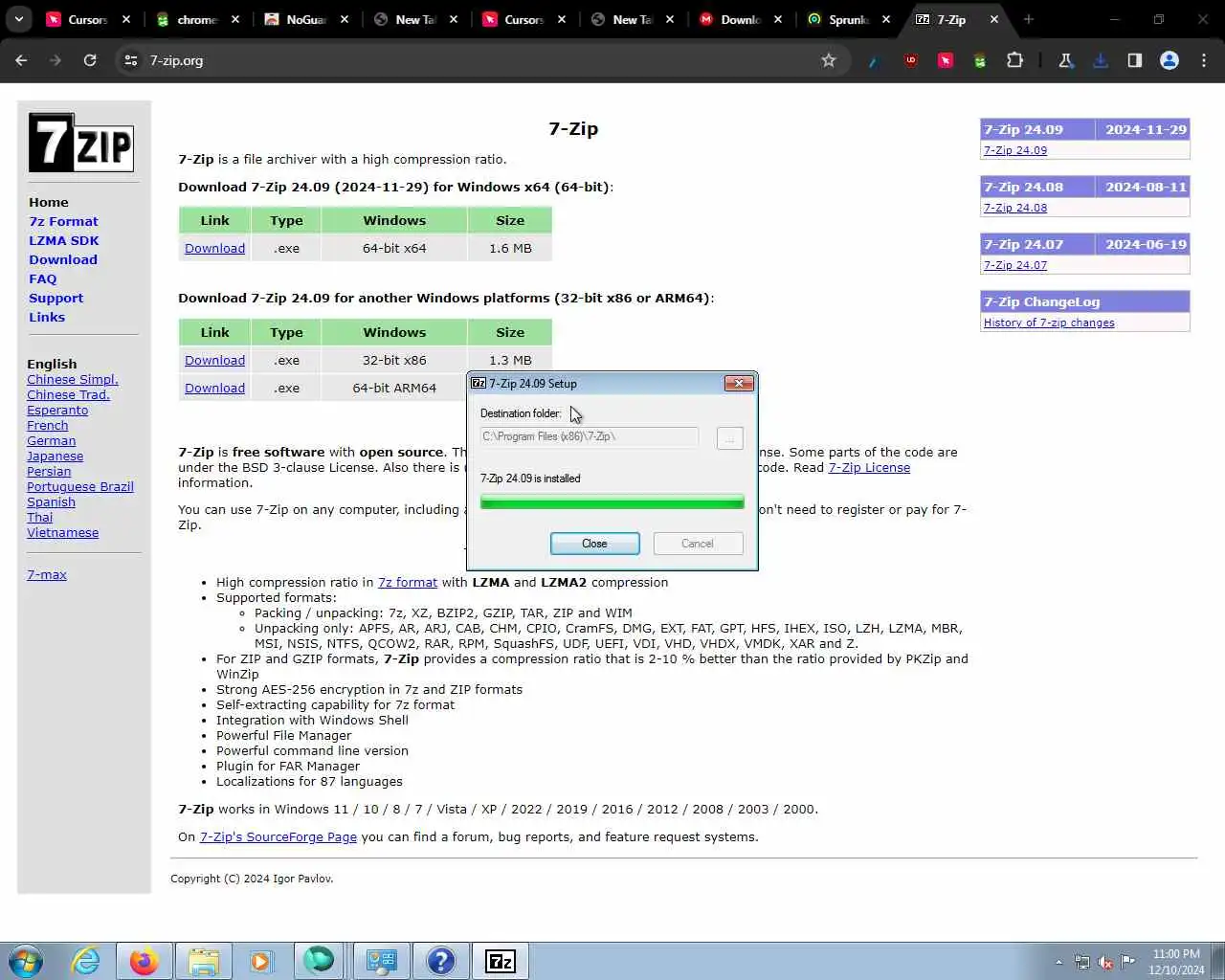Show hidden system tray icons
This screenshot has height=980, width=1225.
pos(1058,962)
